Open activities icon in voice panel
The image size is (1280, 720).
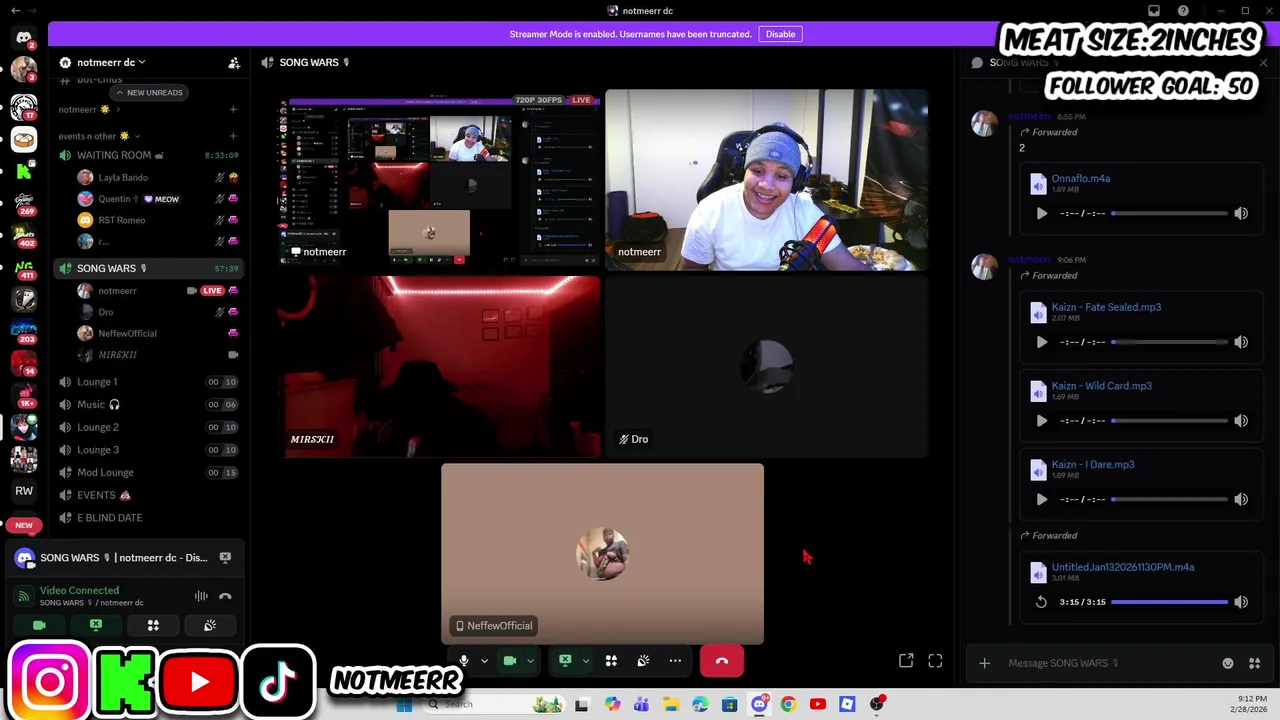[x=153, y=626]
